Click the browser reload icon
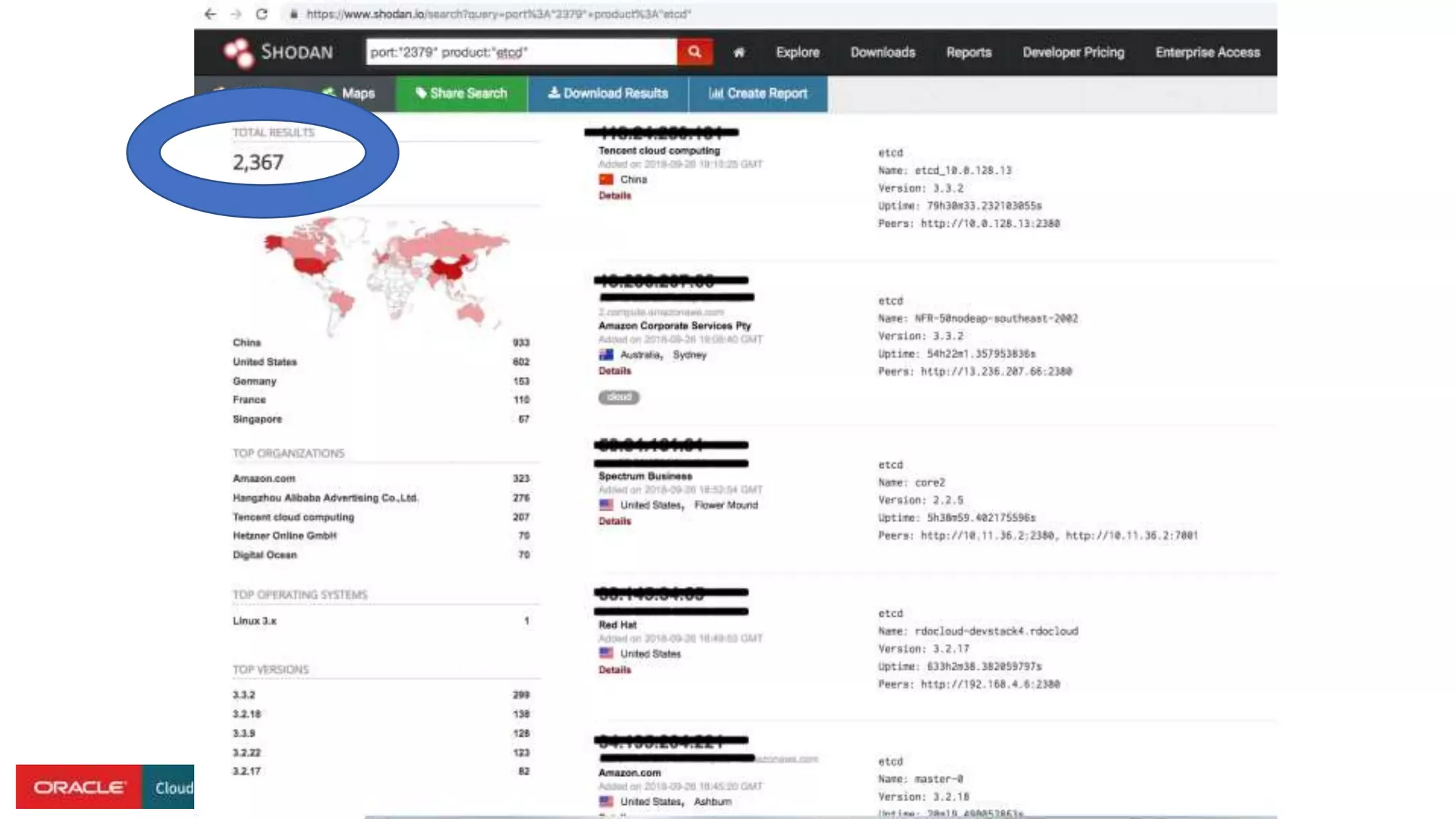 (262, 14)
